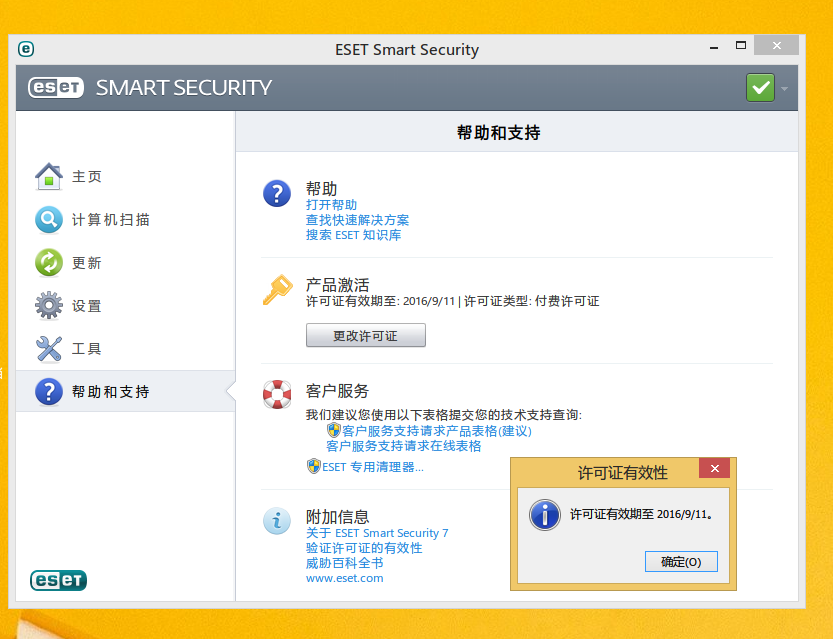Click the house icon for 主页
Viewport: 833px width, 639px height.
pos(49,176)
